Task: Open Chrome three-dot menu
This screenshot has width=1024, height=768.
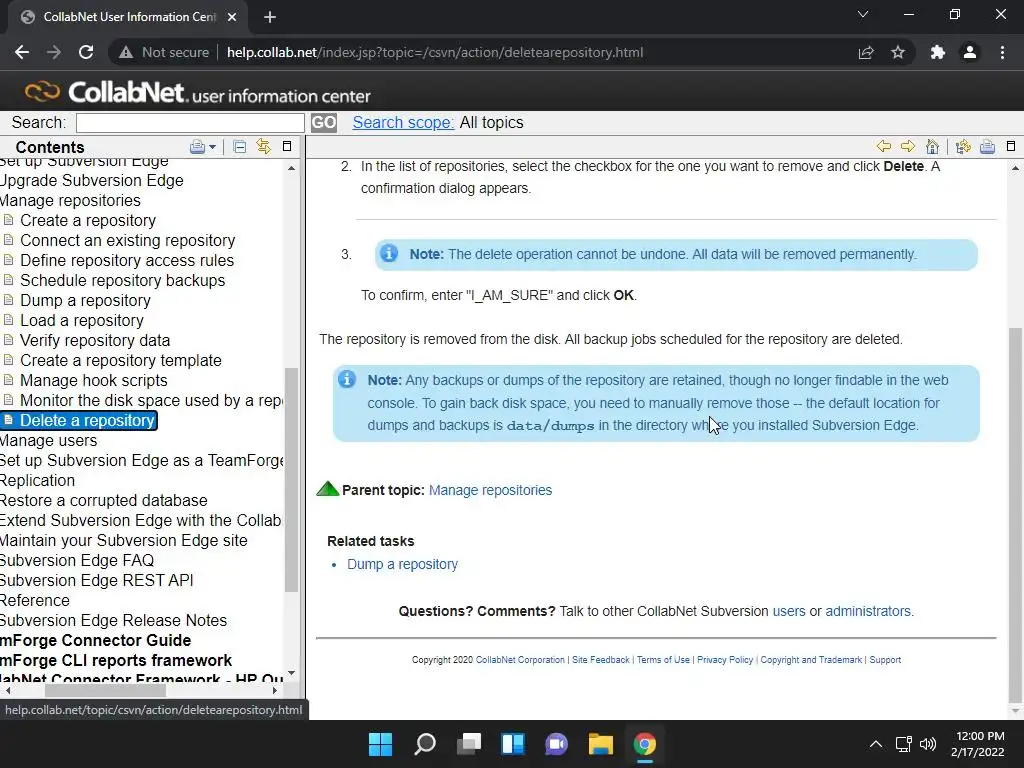Action: [x=1002, y=52]
